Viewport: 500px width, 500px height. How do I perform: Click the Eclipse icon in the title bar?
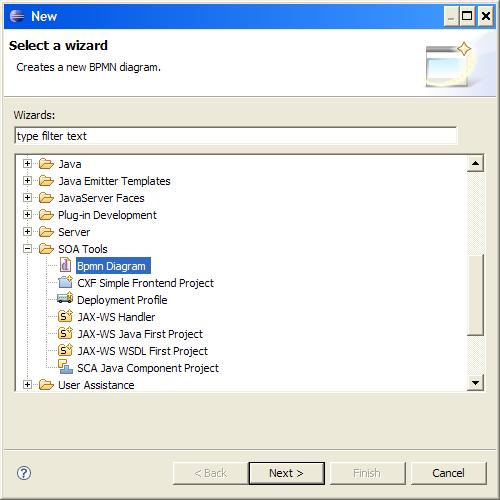coord(17,16)
